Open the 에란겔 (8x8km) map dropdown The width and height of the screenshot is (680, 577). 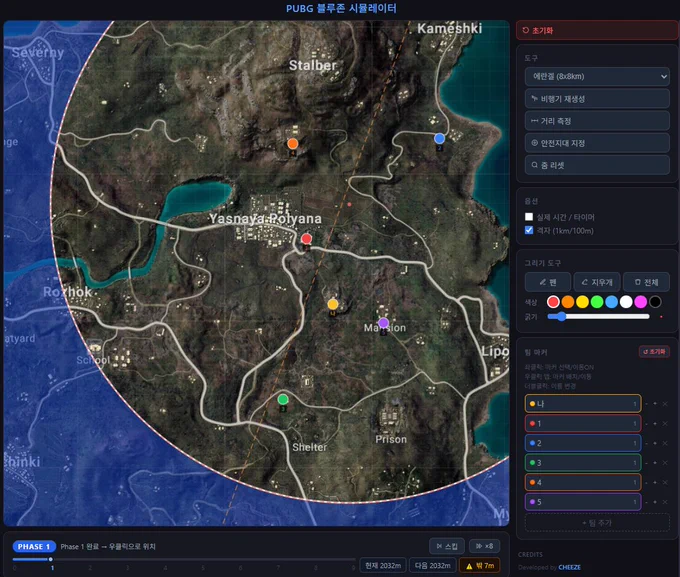tap(597, 76)
